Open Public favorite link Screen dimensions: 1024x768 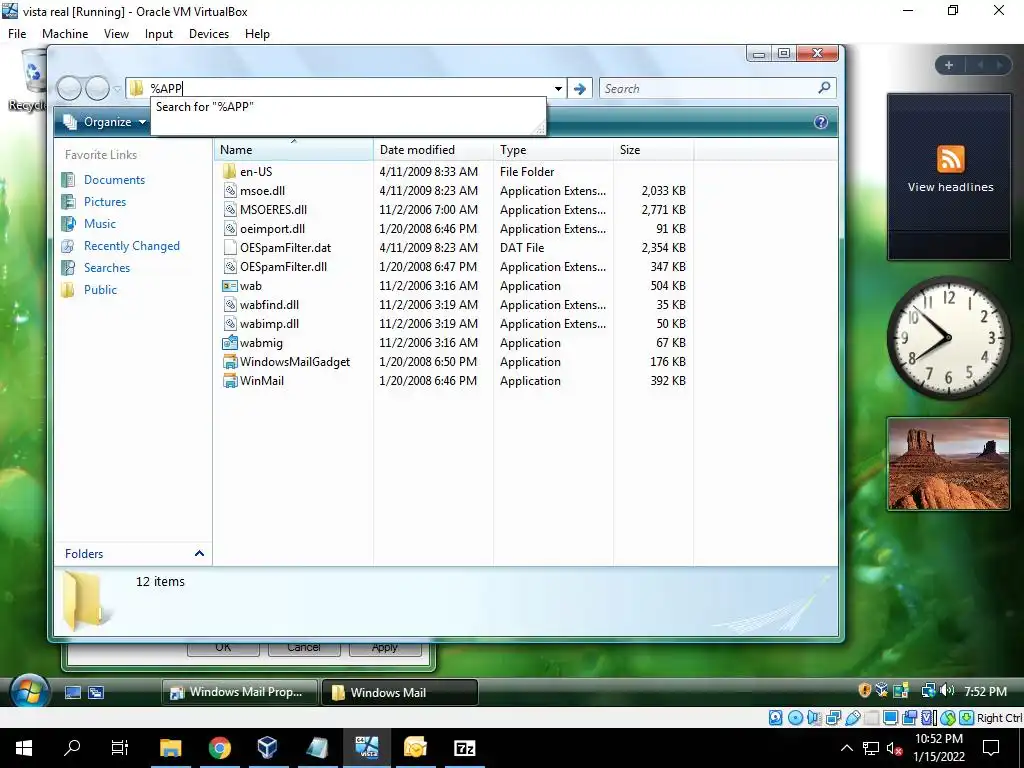click(x=100, y=289)
